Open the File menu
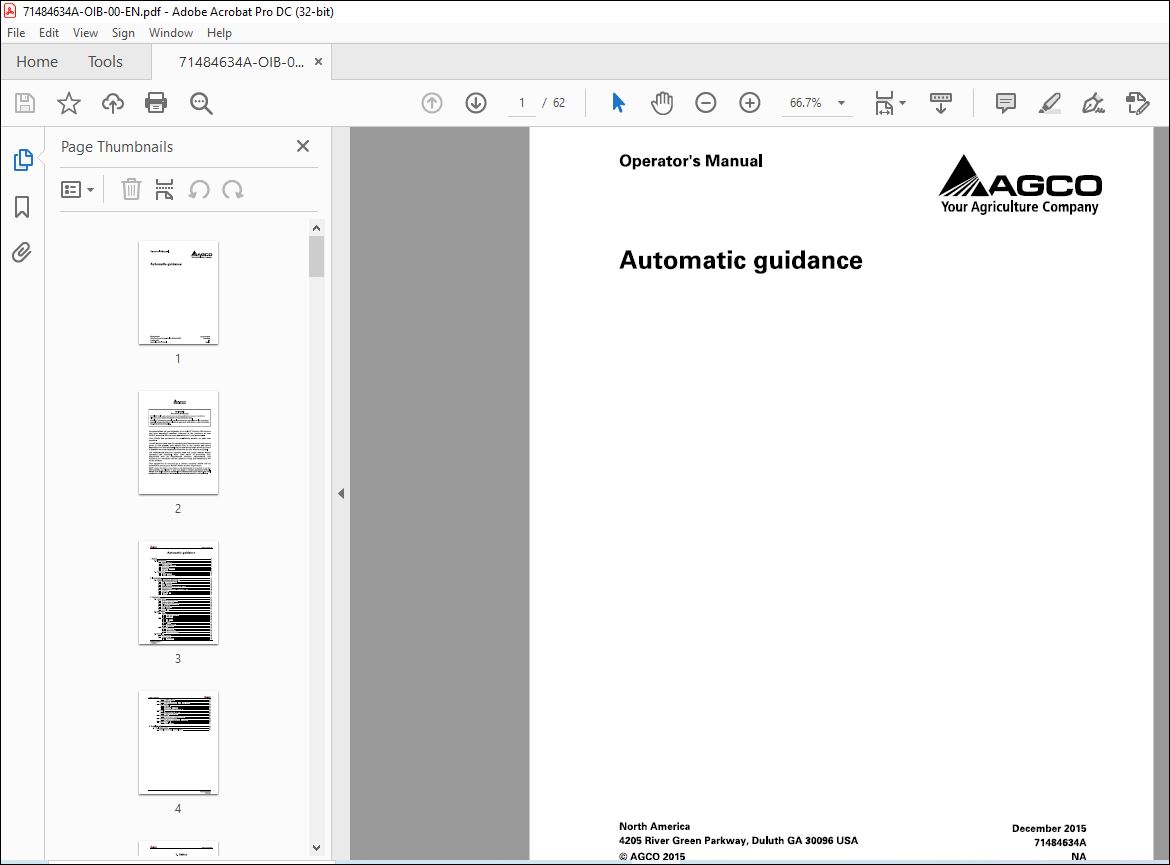The image size is (1170, 865). (16, 33)
